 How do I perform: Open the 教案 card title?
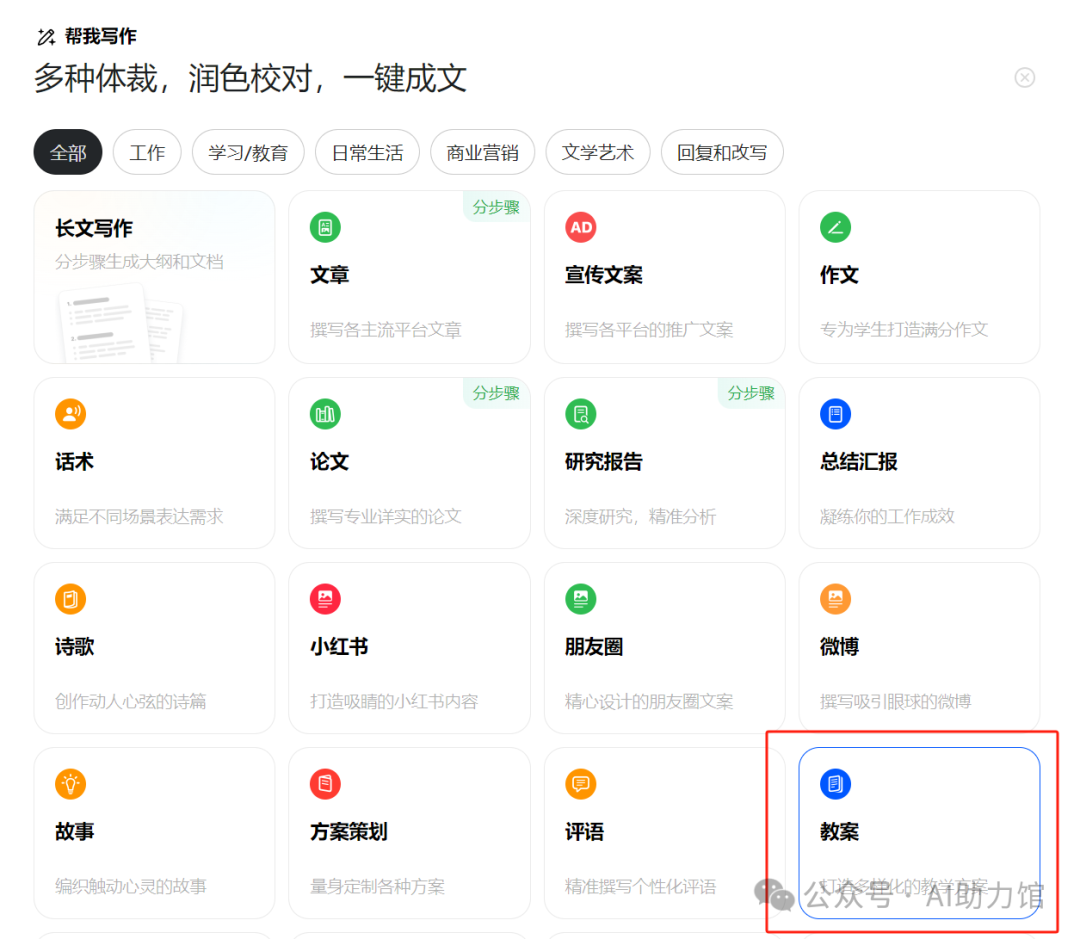tap(839, 832)
